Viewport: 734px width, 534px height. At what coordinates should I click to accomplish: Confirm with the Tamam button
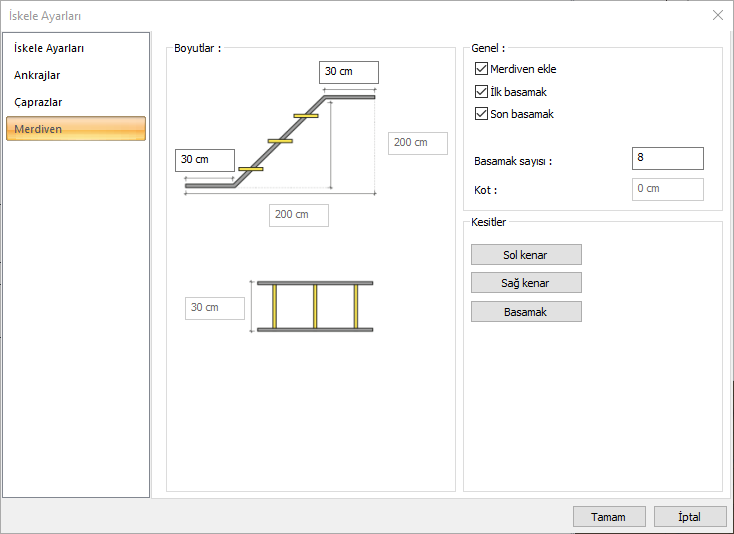pyautogui.click(x=609, y=517)
